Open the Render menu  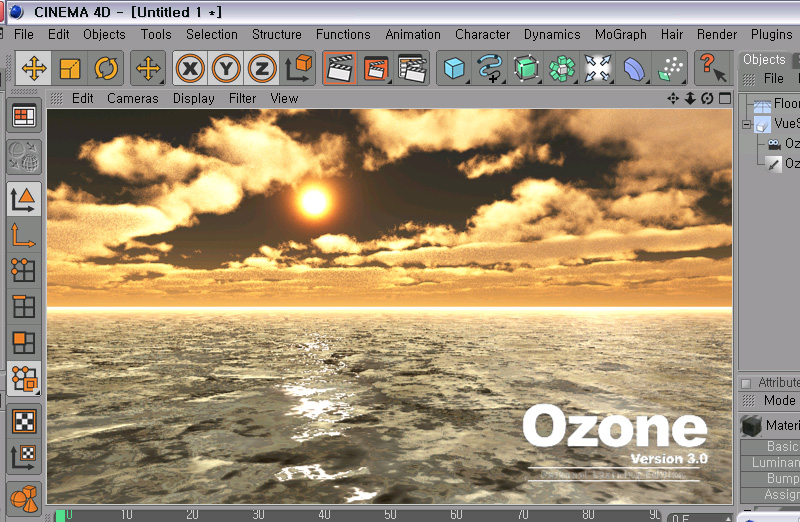click(x=717, y=34)
